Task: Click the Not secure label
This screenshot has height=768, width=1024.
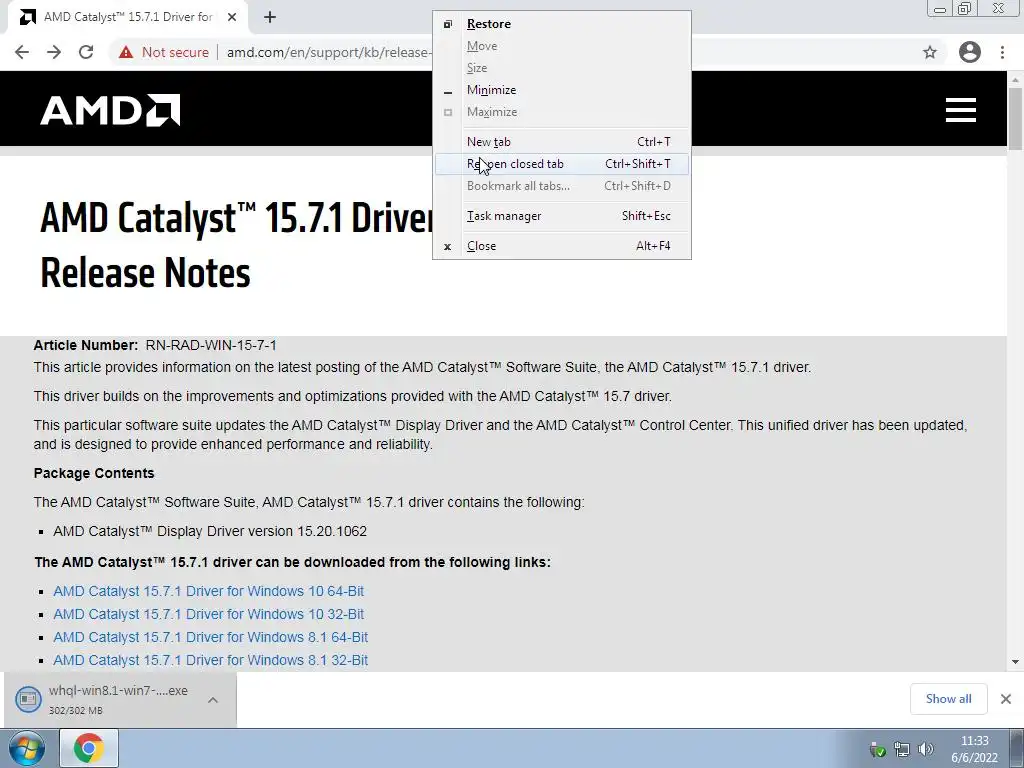Action: coord(175,52)
